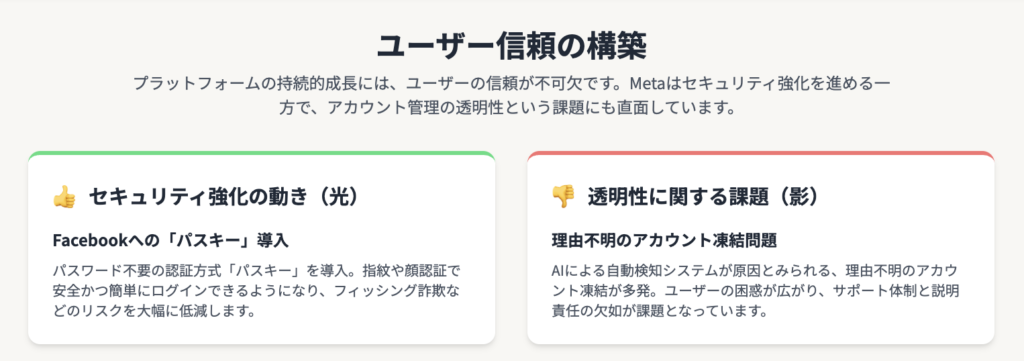Click the line starting with 安全かつ簡単にログイン

(261, 290)
